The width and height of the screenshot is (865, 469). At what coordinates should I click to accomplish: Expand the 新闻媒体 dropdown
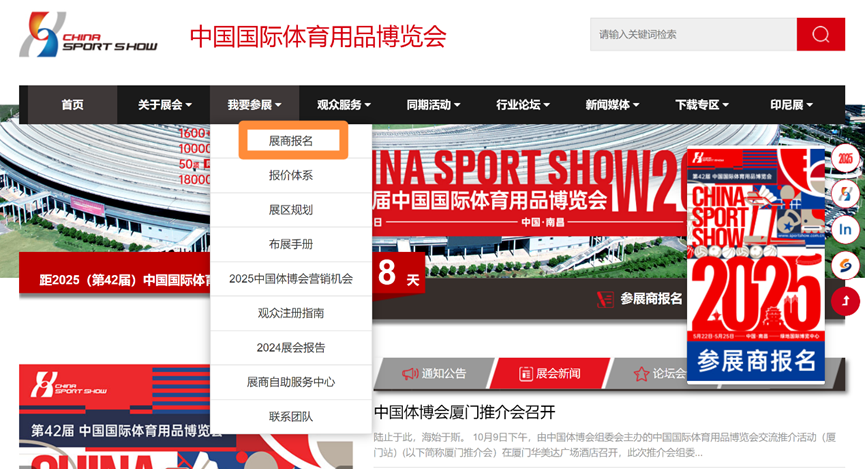click(612, 104)
